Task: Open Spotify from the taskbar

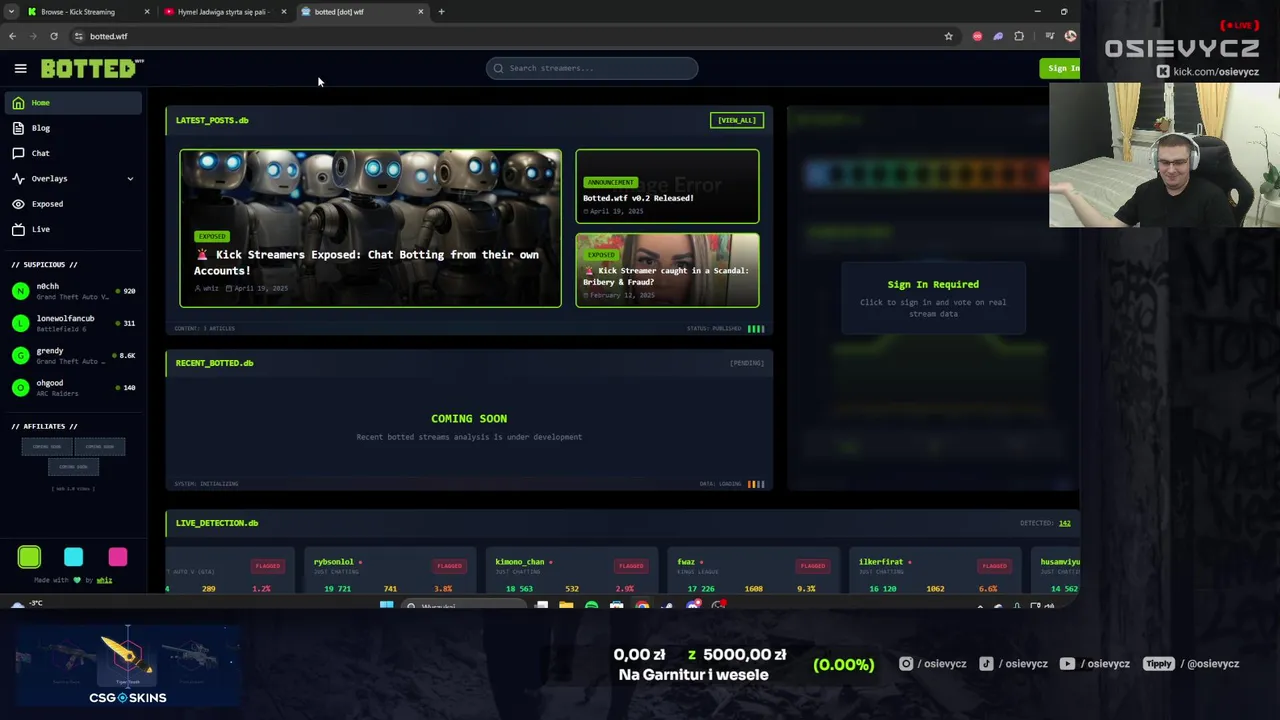Action: [591, 606]
